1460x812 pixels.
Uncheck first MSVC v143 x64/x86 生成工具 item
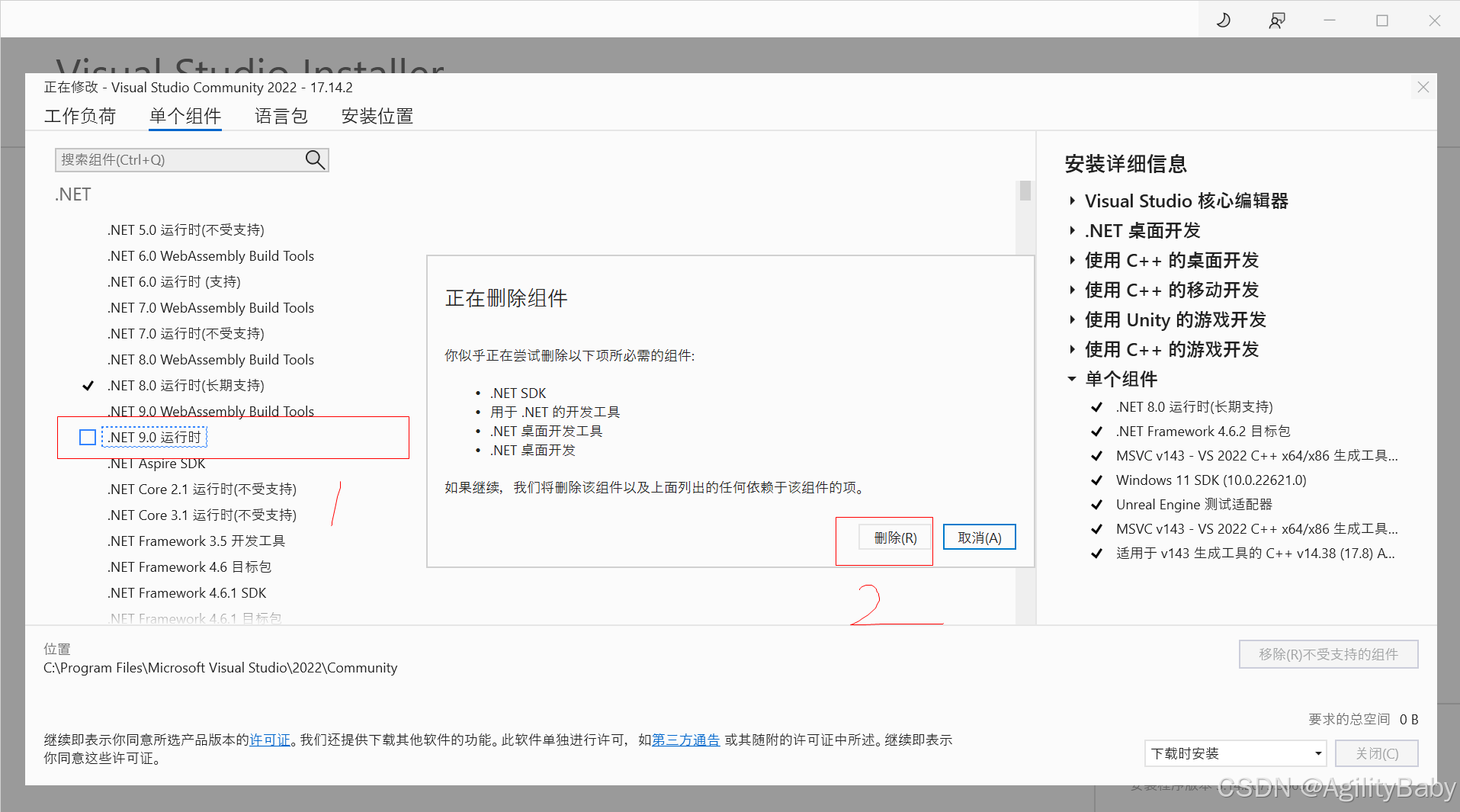pos(1096,456)
